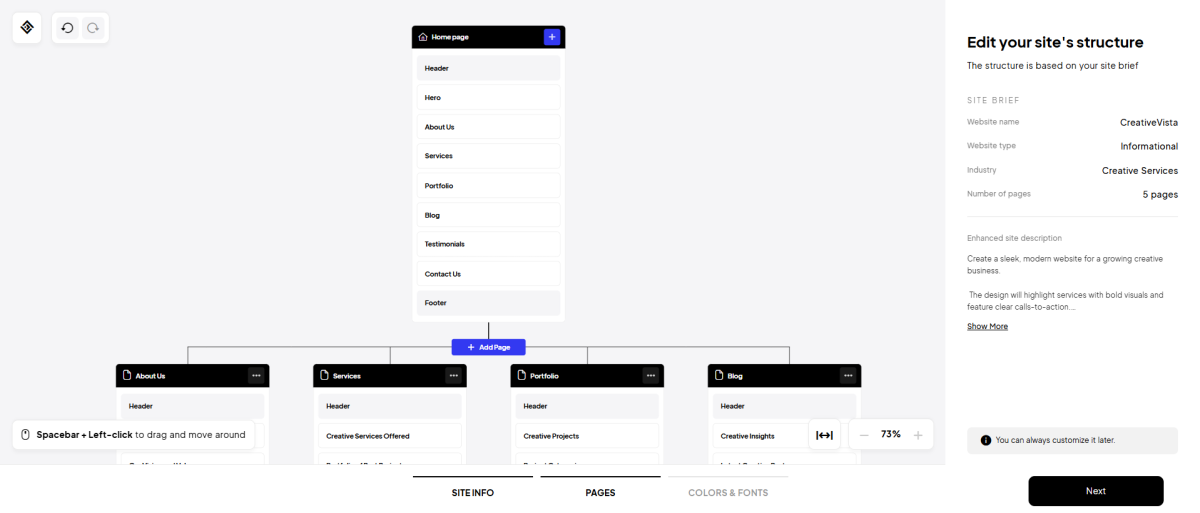The width and height of the screenshot is (1200, 513).
Task: Select Creative Services Offered section
Action: (390, 436)
